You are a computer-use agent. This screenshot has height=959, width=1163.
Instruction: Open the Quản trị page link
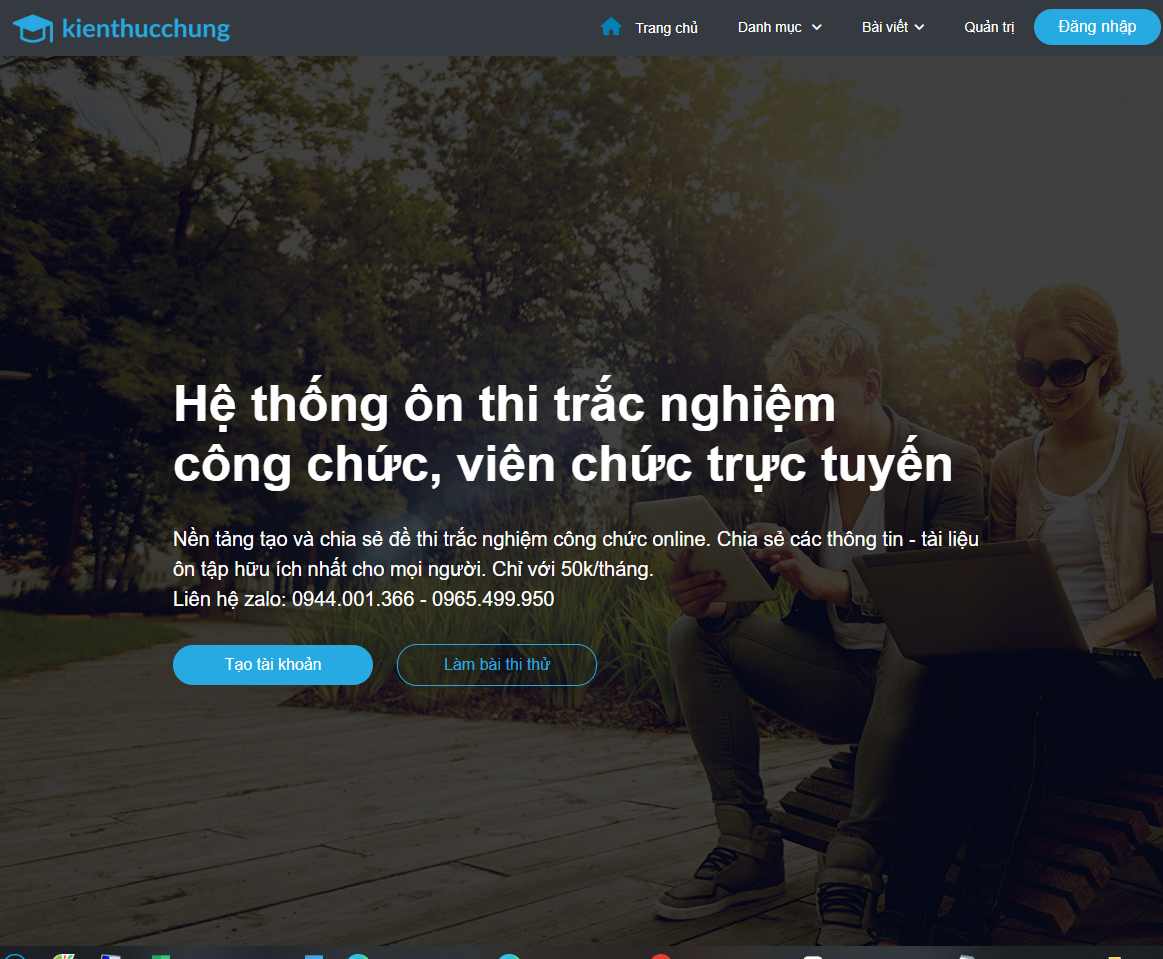click(x=989, y=27)
